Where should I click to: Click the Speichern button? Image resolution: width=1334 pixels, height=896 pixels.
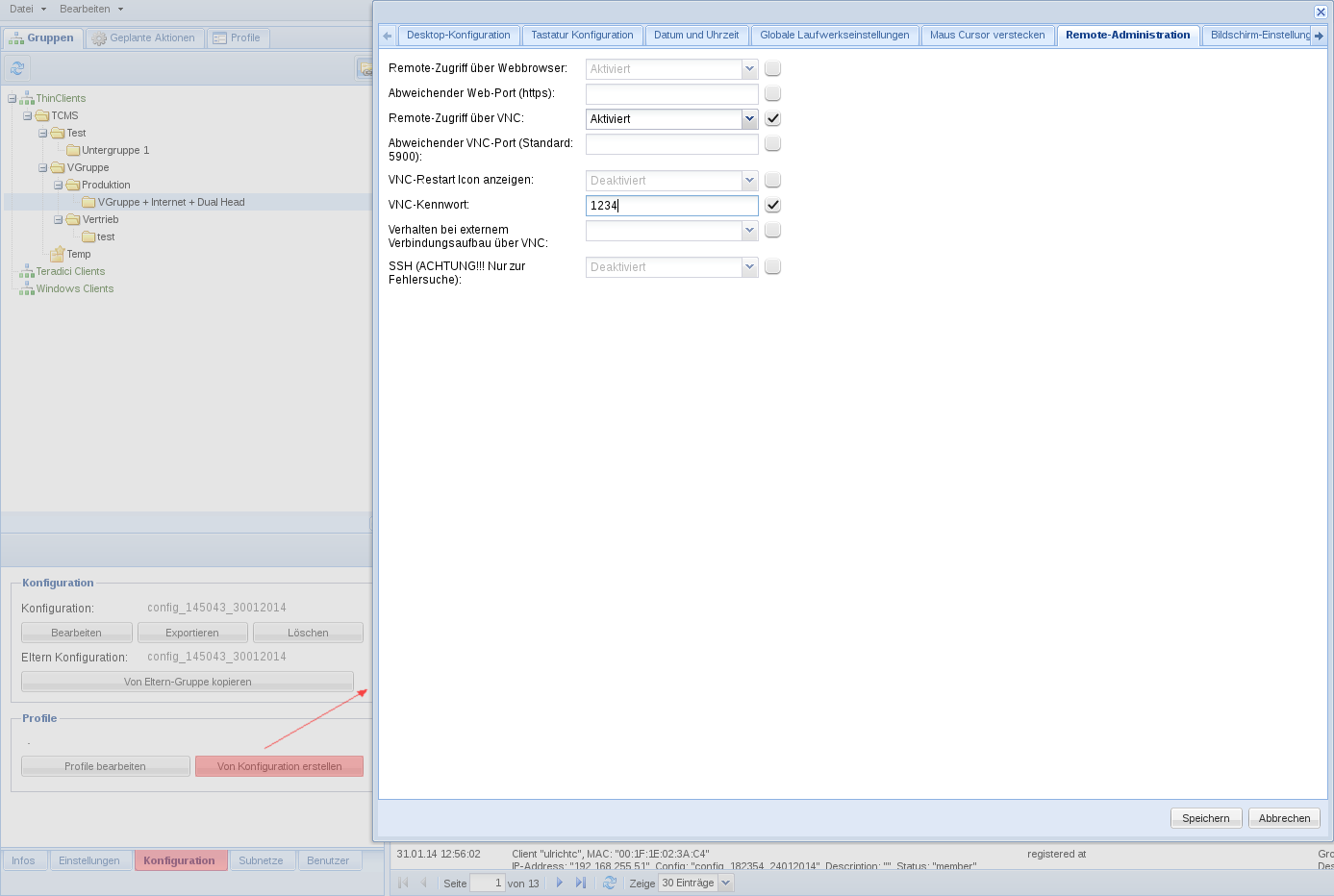pos(1205,818)
